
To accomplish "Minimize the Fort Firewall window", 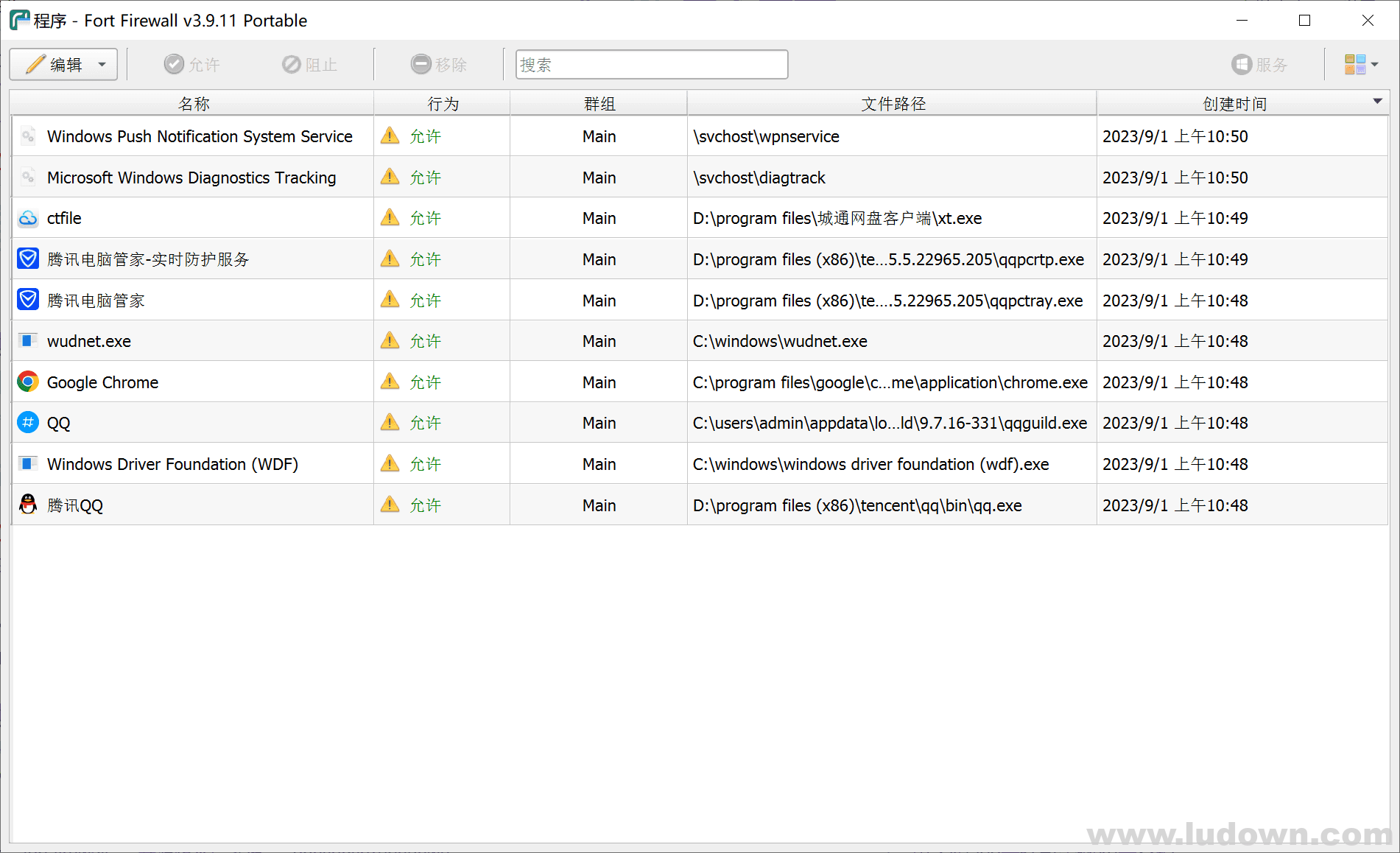I will coord(1242,21).
